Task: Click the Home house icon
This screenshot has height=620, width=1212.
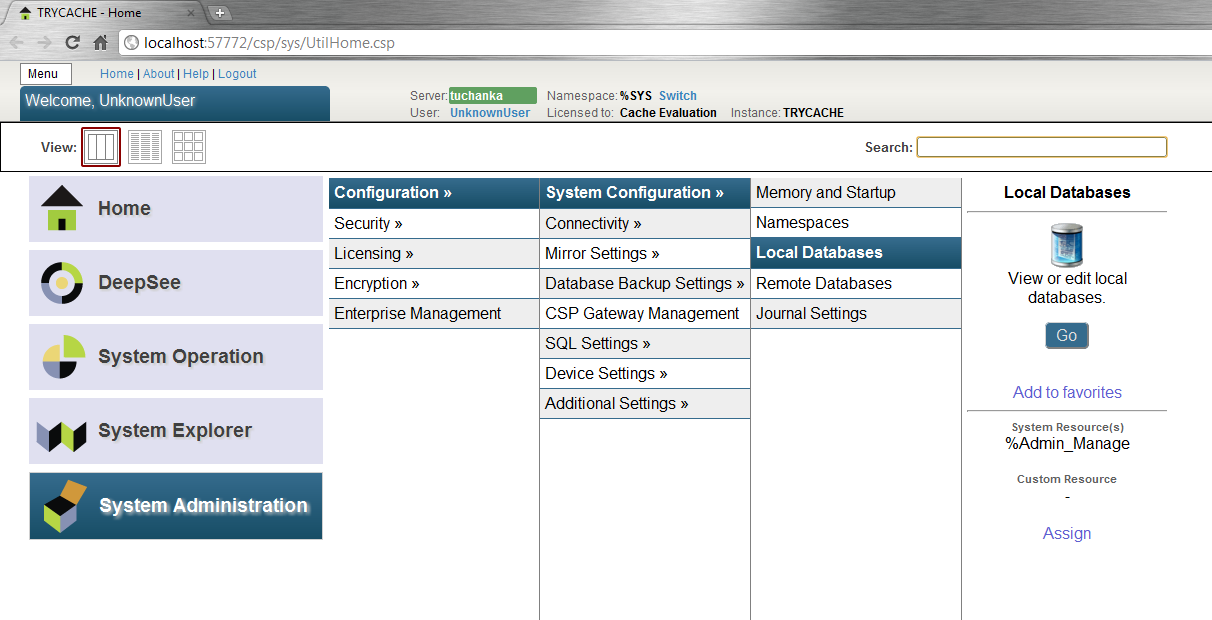Action: [61, 208]
